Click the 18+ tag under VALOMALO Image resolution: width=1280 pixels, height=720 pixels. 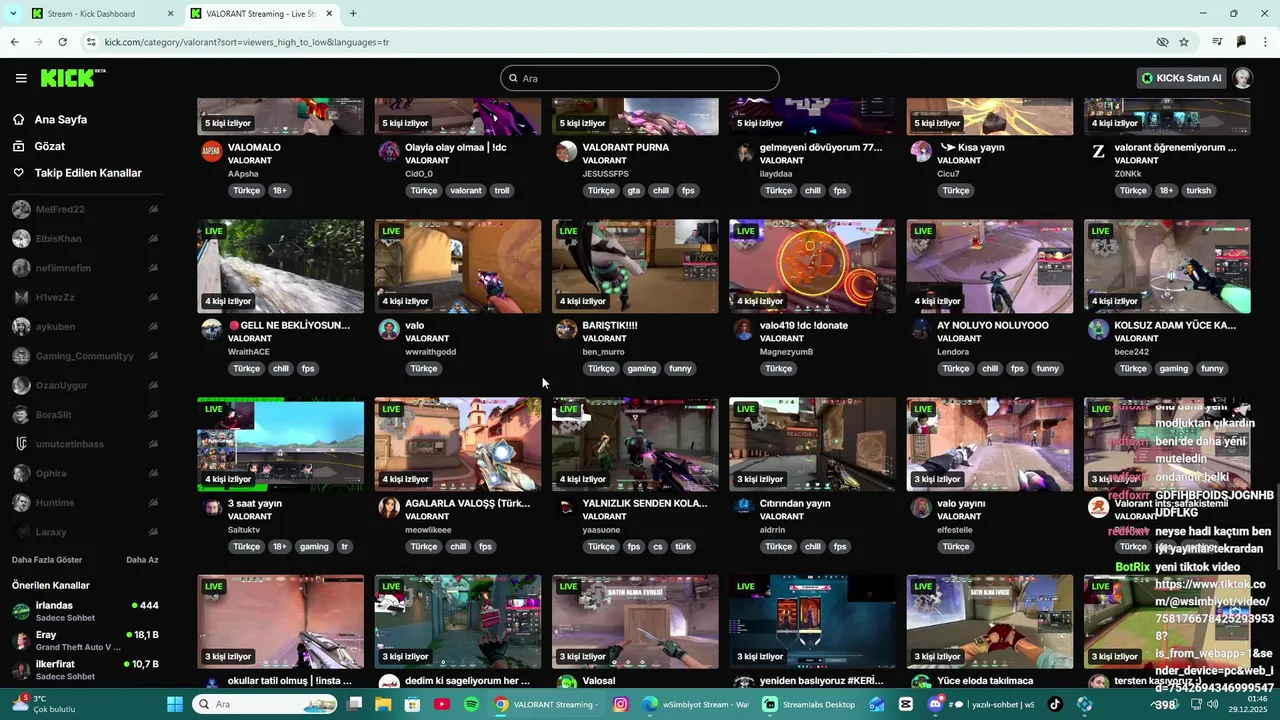click(x=280, y=191)
